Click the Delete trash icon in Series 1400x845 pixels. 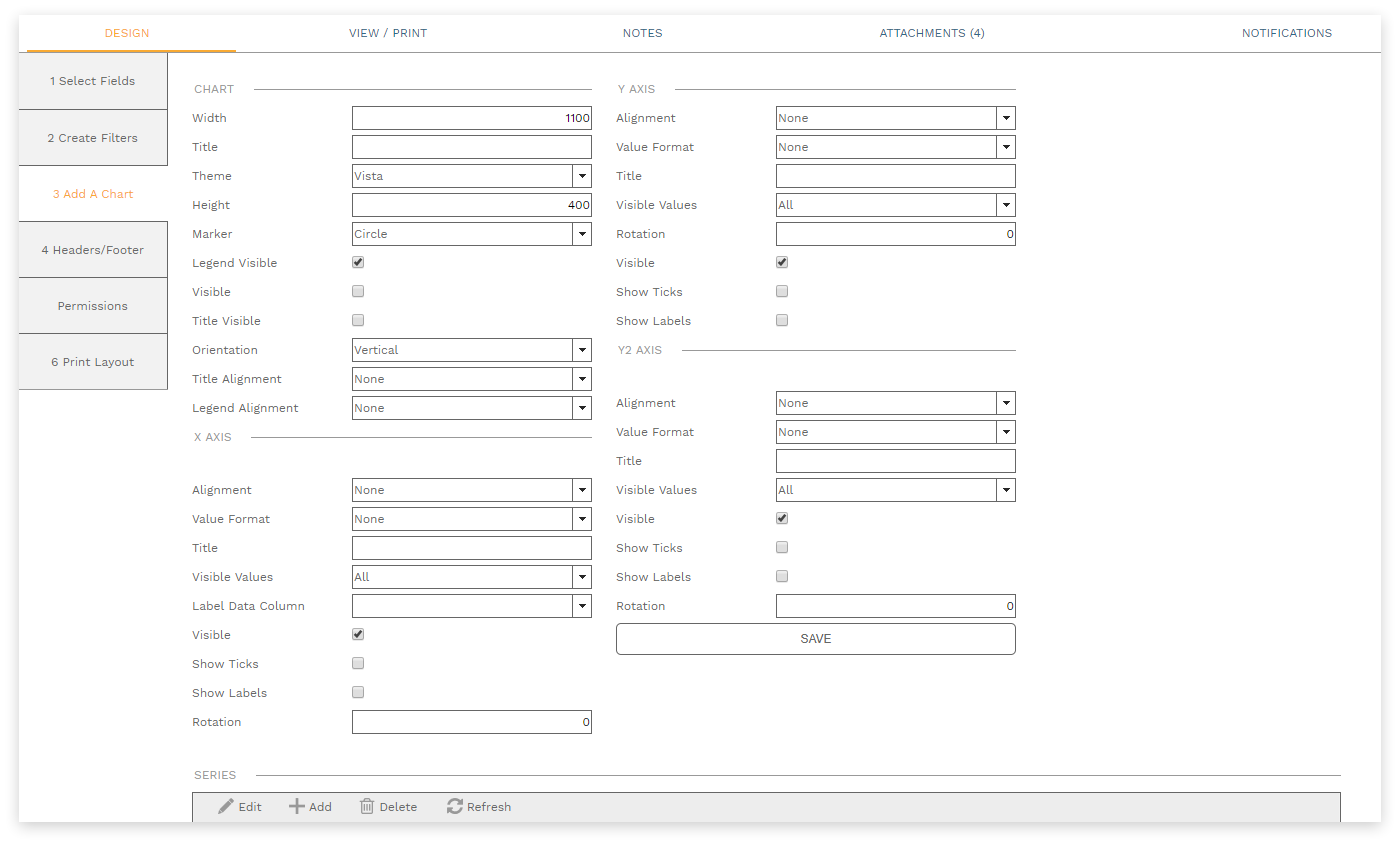367,807
